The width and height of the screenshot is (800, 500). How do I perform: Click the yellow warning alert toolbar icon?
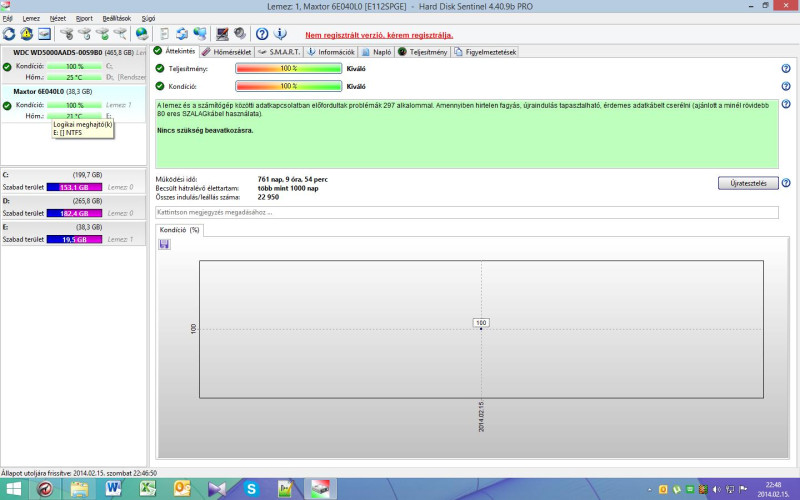tap(27, 34)
